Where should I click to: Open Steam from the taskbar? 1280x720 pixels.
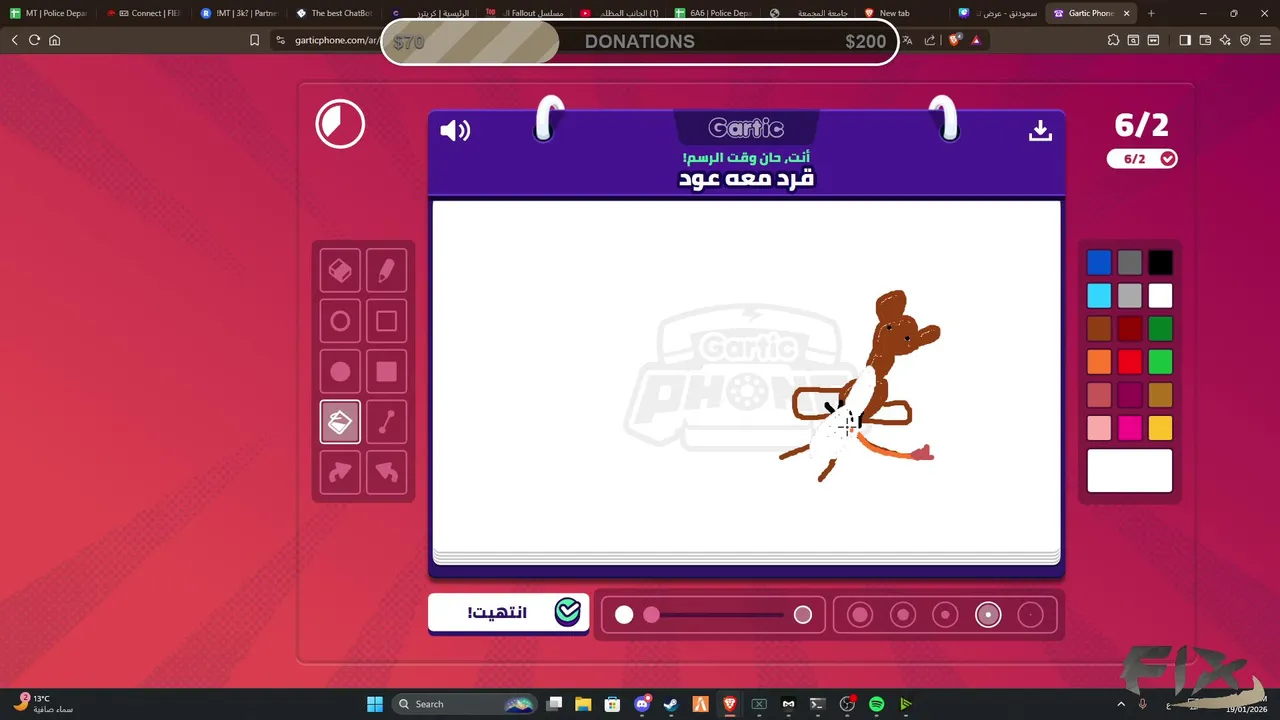click(671, 704)
